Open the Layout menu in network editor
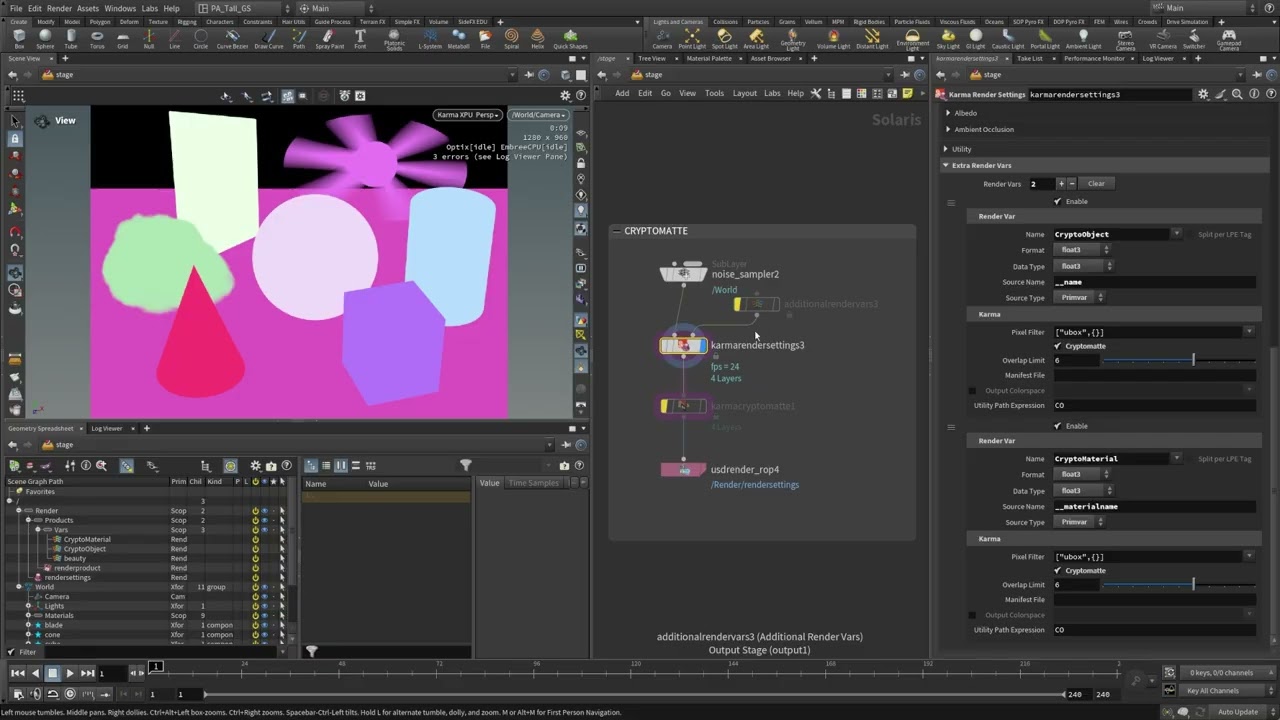This screenshot has height=720, width=1280. 745,93
